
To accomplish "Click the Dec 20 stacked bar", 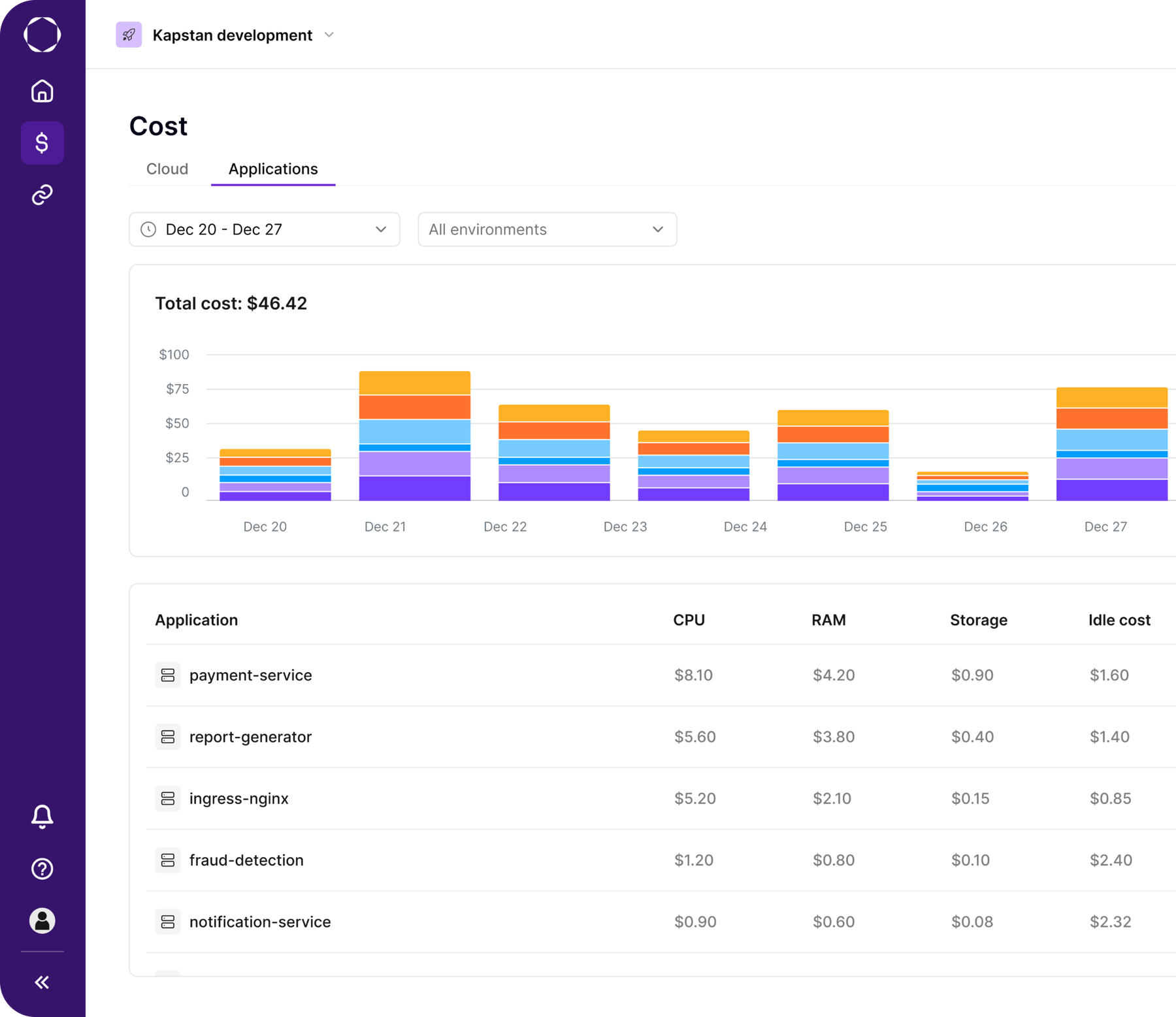I will pos(275,475).
